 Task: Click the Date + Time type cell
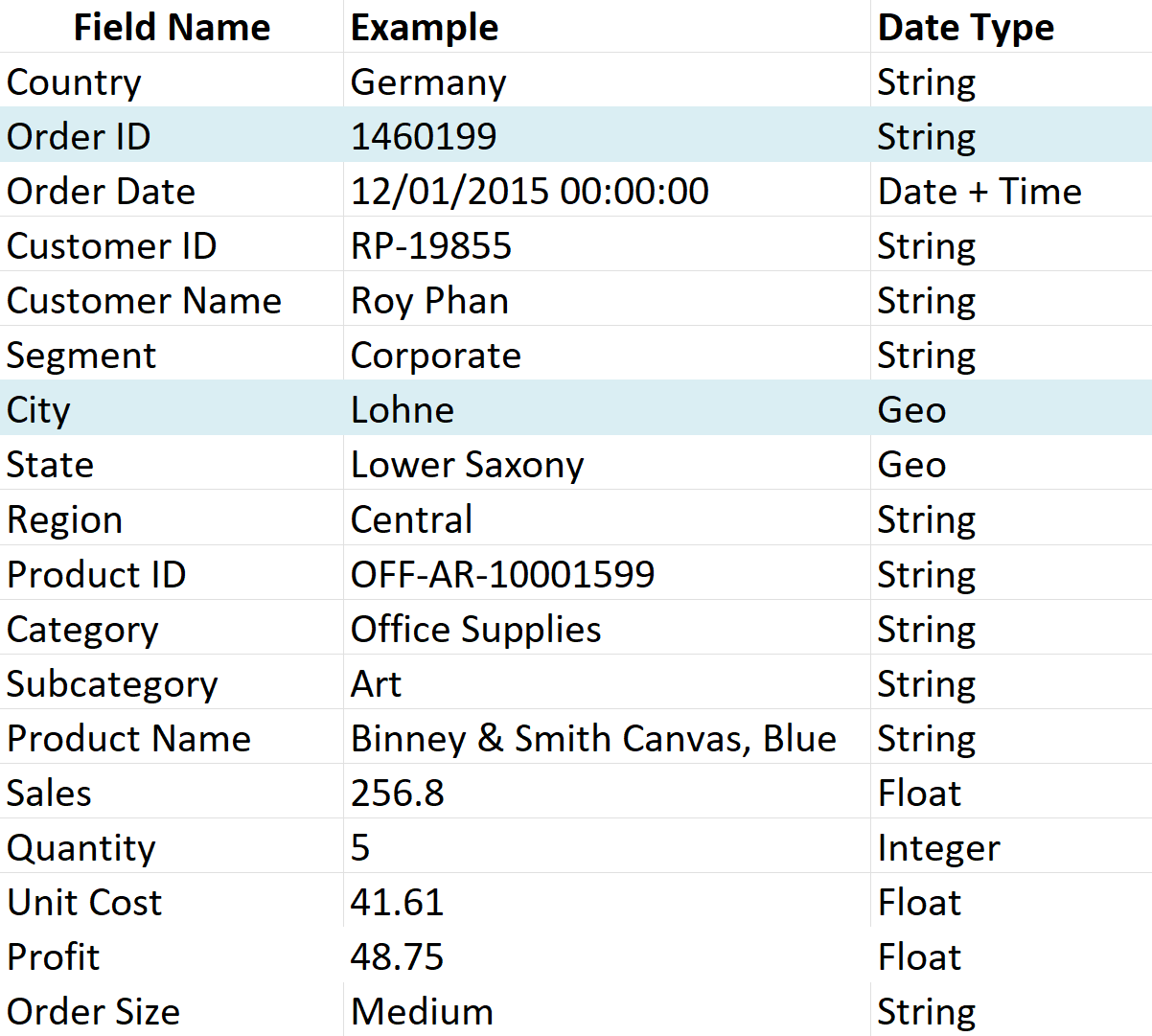point(979,191)
